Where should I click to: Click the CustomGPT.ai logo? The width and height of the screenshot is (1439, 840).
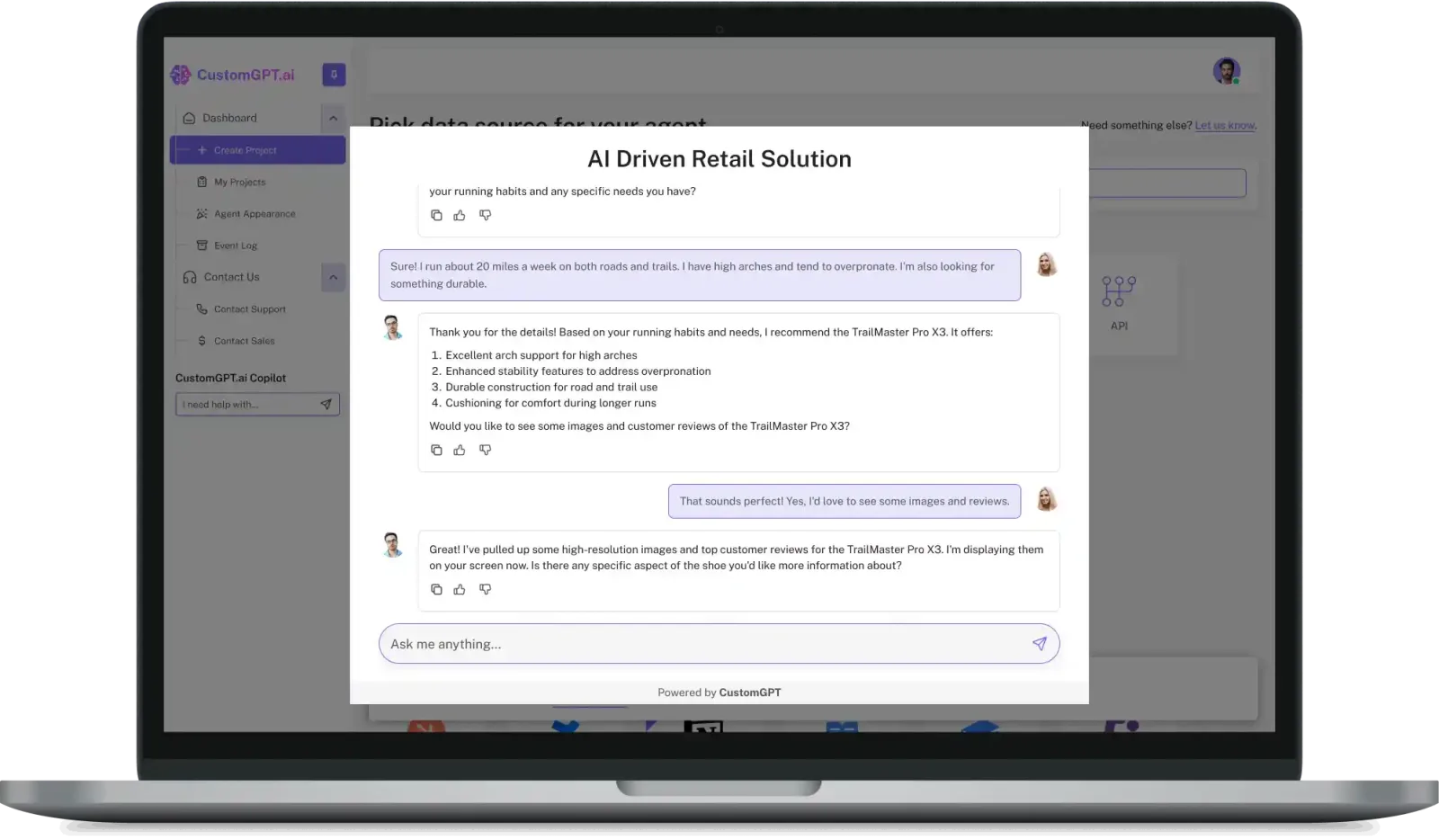233,75
